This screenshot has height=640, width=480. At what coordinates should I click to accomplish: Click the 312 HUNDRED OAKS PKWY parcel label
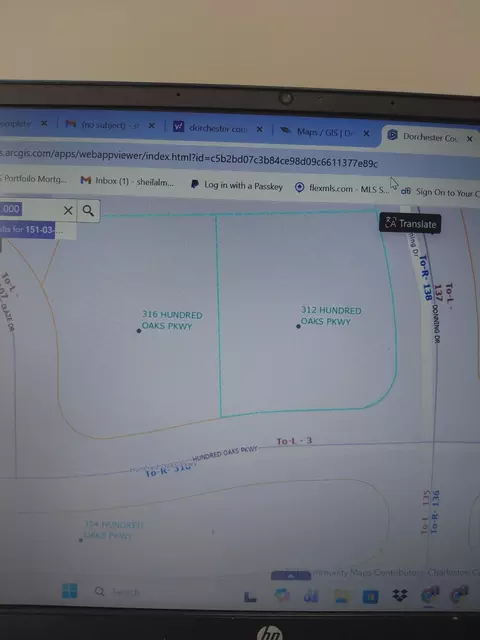click(331, 316)
